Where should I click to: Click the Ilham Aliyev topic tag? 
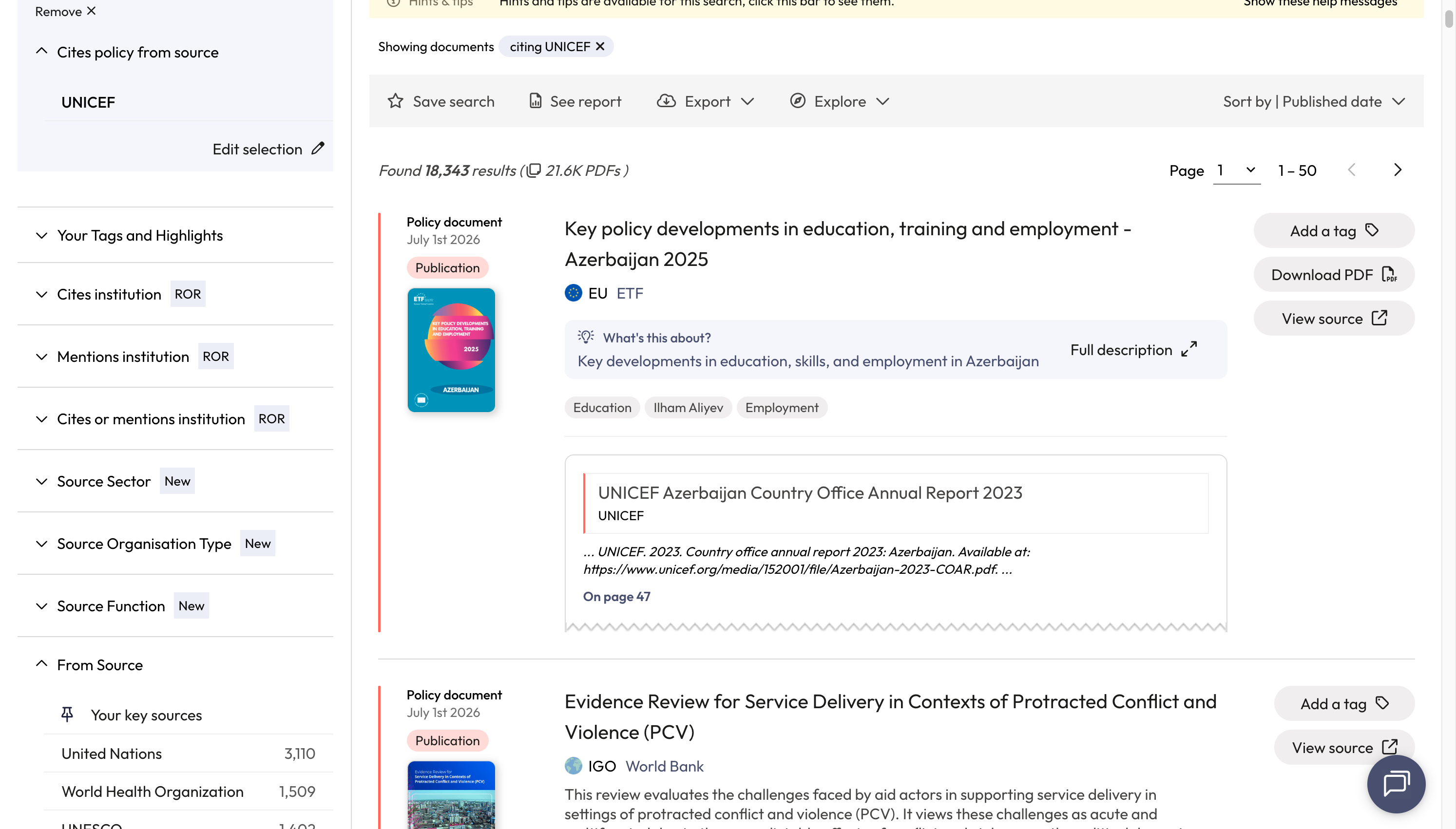(x=688, y=408)
